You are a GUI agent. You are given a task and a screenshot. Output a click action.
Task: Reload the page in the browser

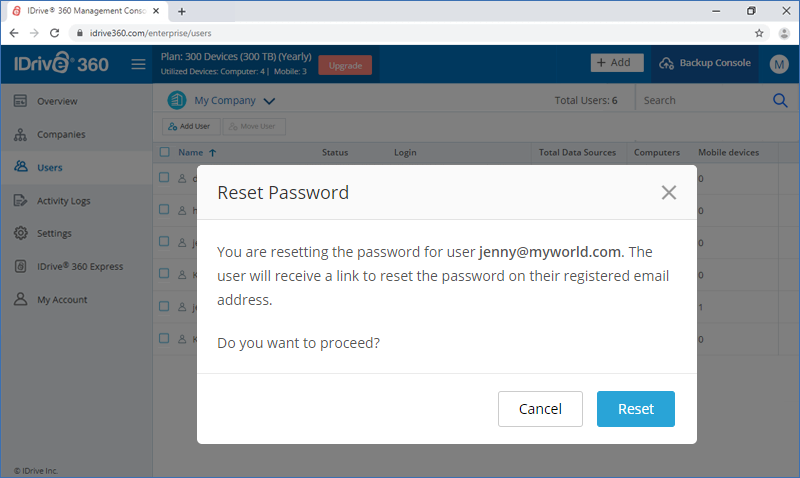(55, 33)
